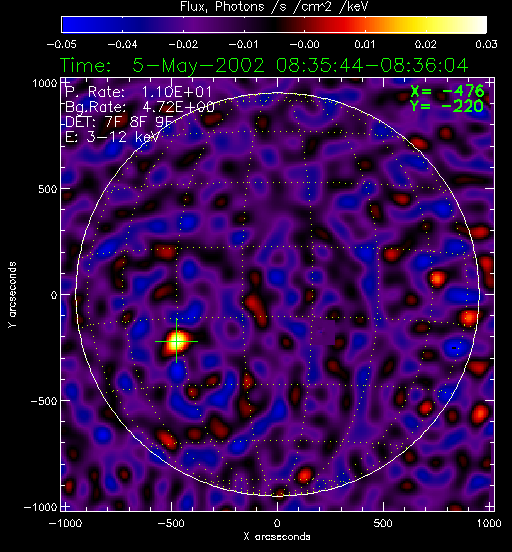Click the dark purple square patch

[325, 332]
